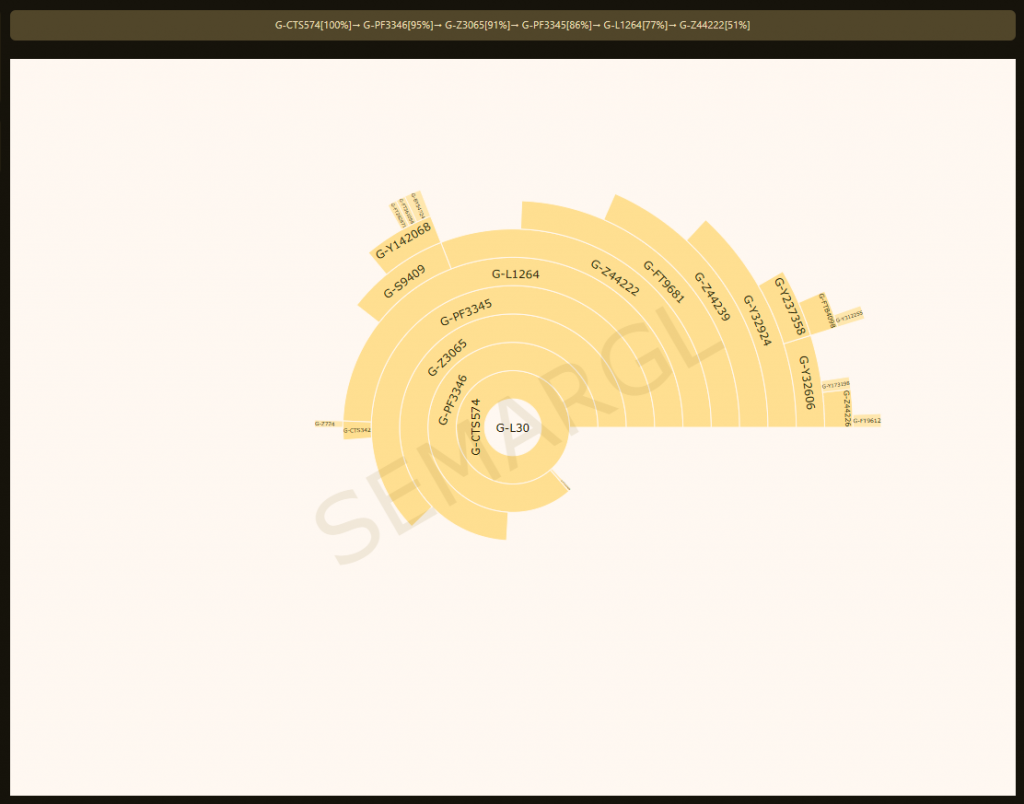This screenshot has width=1024, height=804.
Task: Select the G-Y237358 segment
Action: pos(789,305)
